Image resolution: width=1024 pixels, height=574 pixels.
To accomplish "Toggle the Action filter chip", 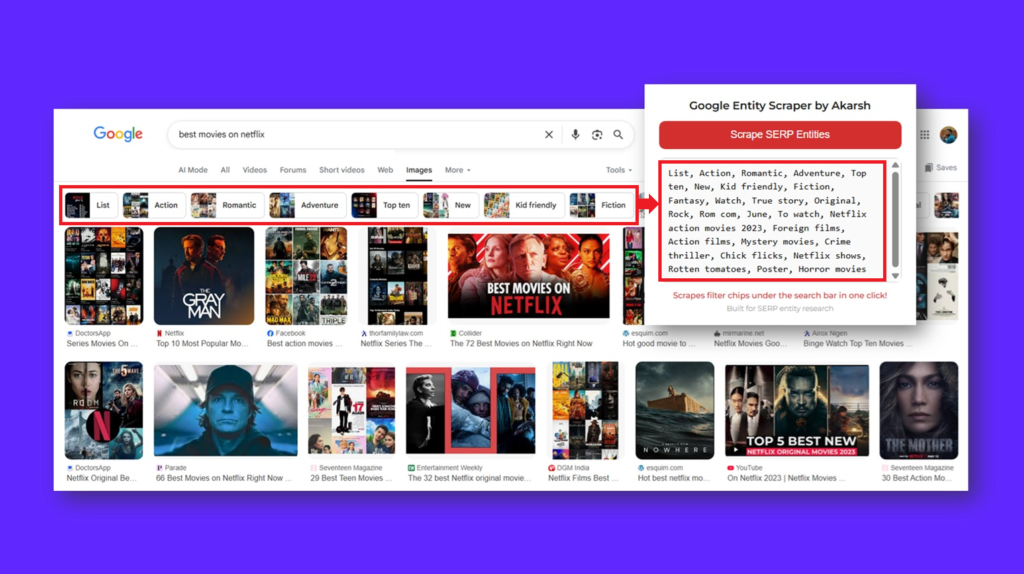I will [151, 205].
